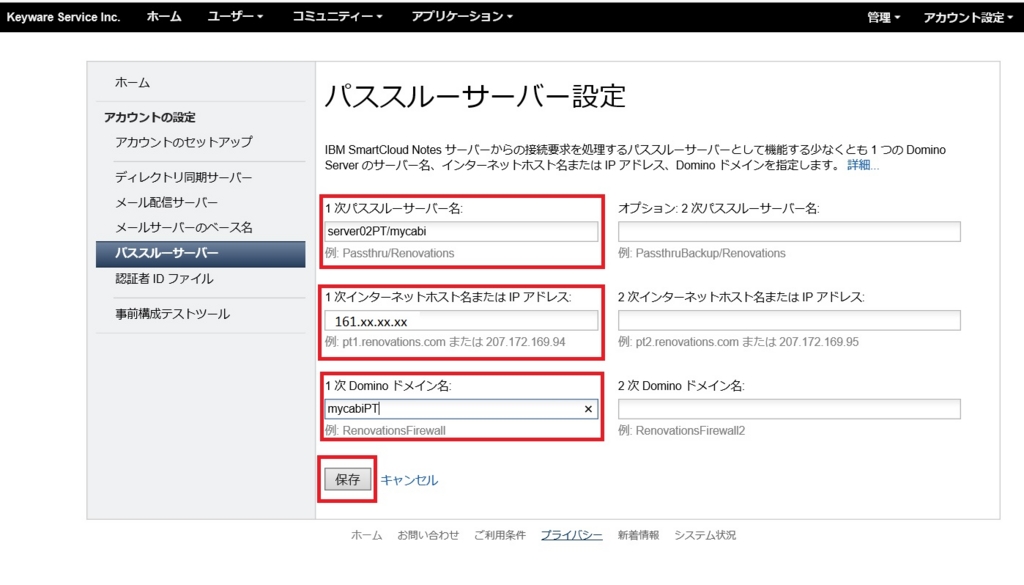The image size is (1024, 585).
Task: Focus the primary passthru server name field
Action: 461,231
